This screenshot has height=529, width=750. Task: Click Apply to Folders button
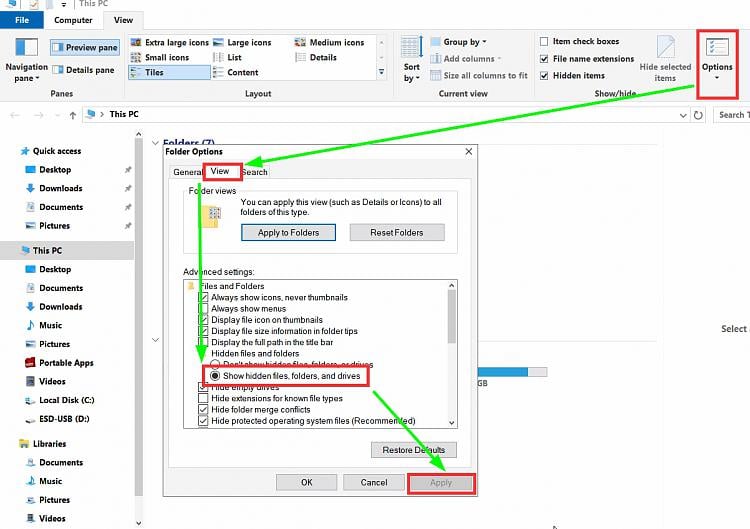pyautogui.click(x=288, y=233)
